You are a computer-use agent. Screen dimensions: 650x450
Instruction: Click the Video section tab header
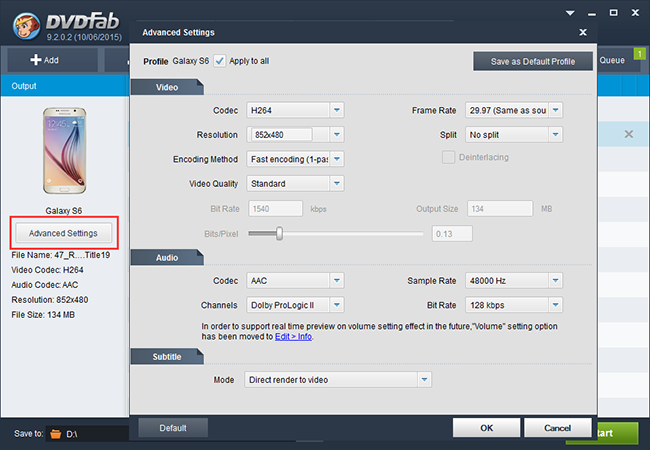[167, 87]
